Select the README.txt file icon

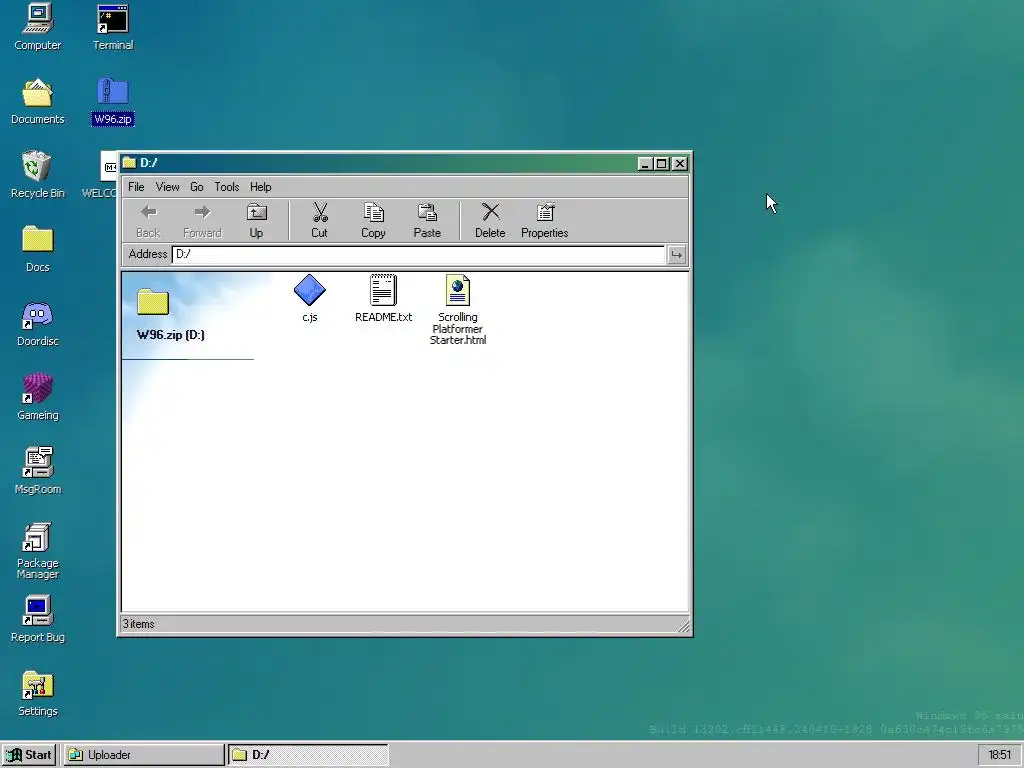(x=383, y=298)
